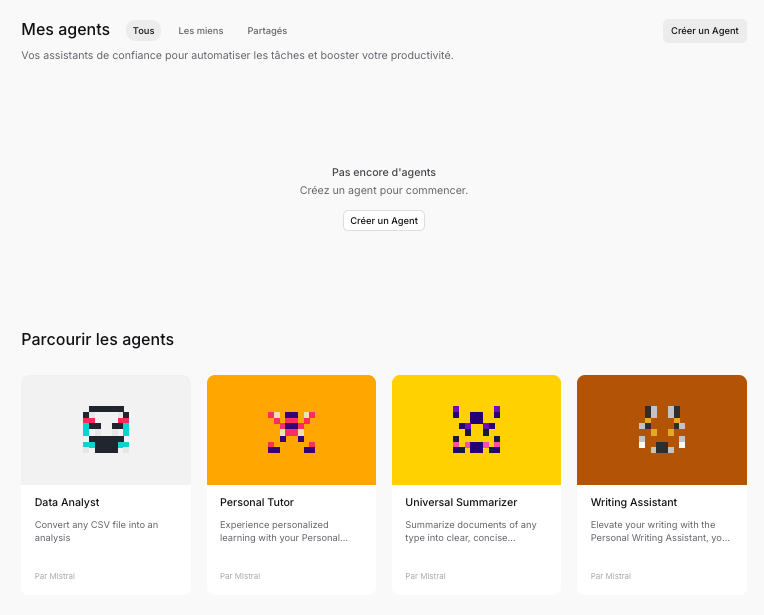The height and width of the screenshot is (615, 764).
Task: Select the Tous filter tab
Action: point(143,31)
